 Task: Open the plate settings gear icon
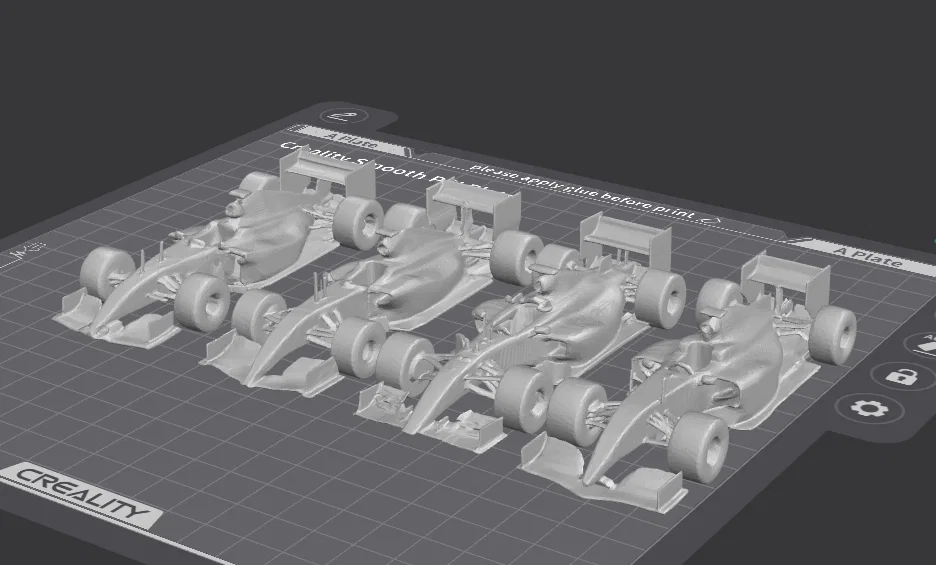(869, 409)
